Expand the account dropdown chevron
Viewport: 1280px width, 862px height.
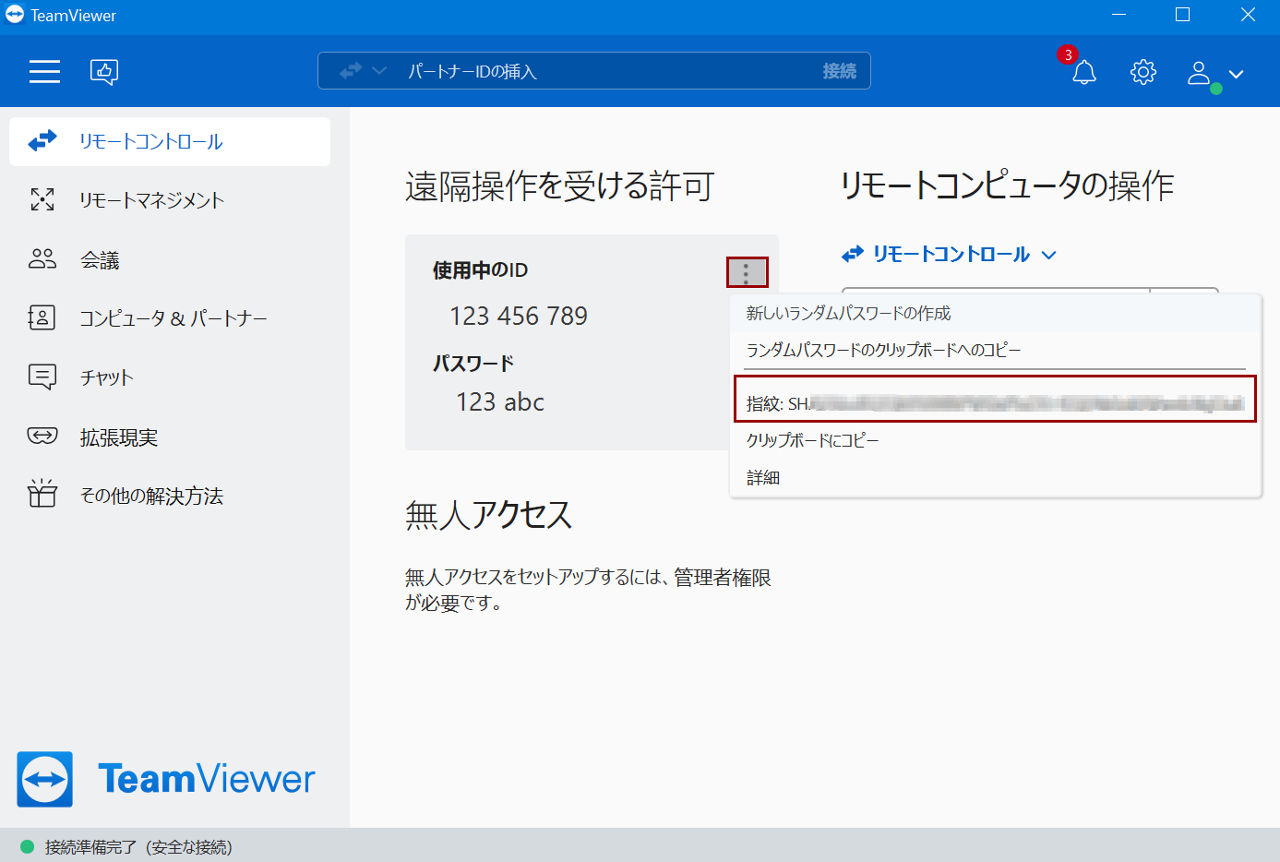tap(1236, 73)
